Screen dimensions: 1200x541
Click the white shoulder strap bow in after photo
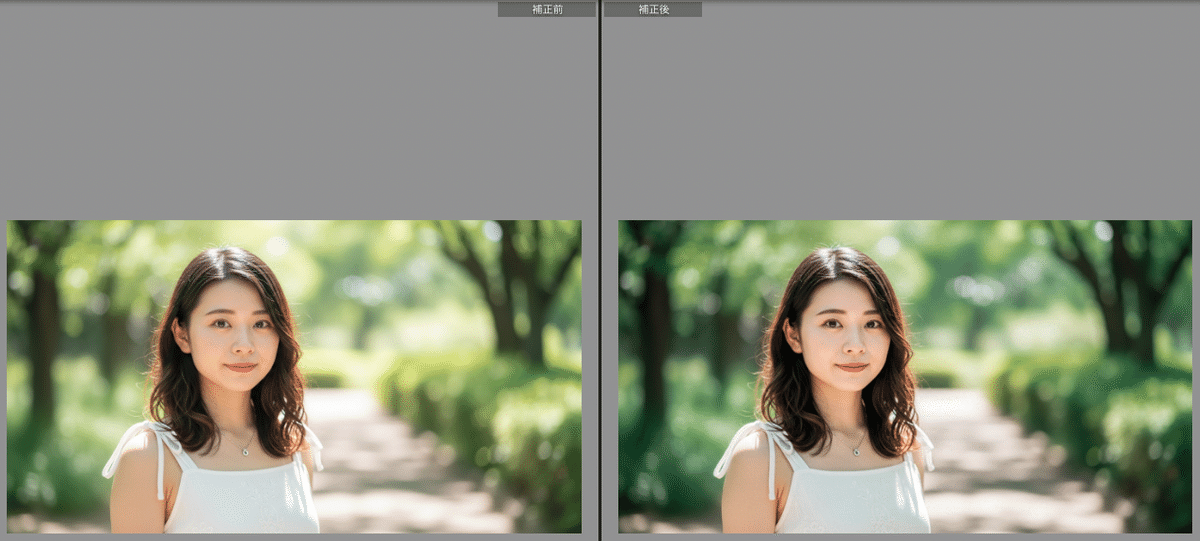765,440
